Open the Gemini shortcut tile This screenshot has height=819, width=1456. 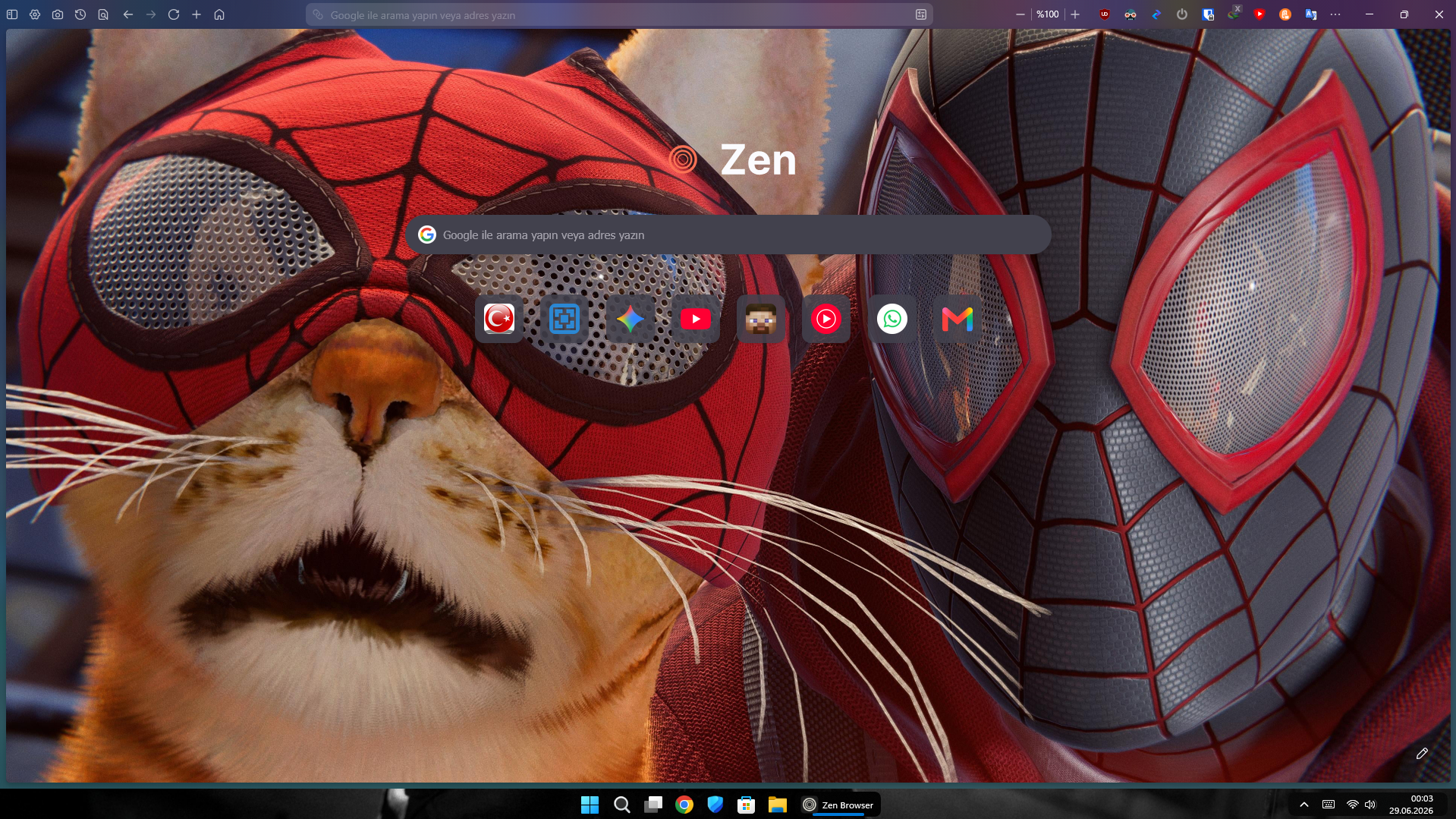click(631, 319)
